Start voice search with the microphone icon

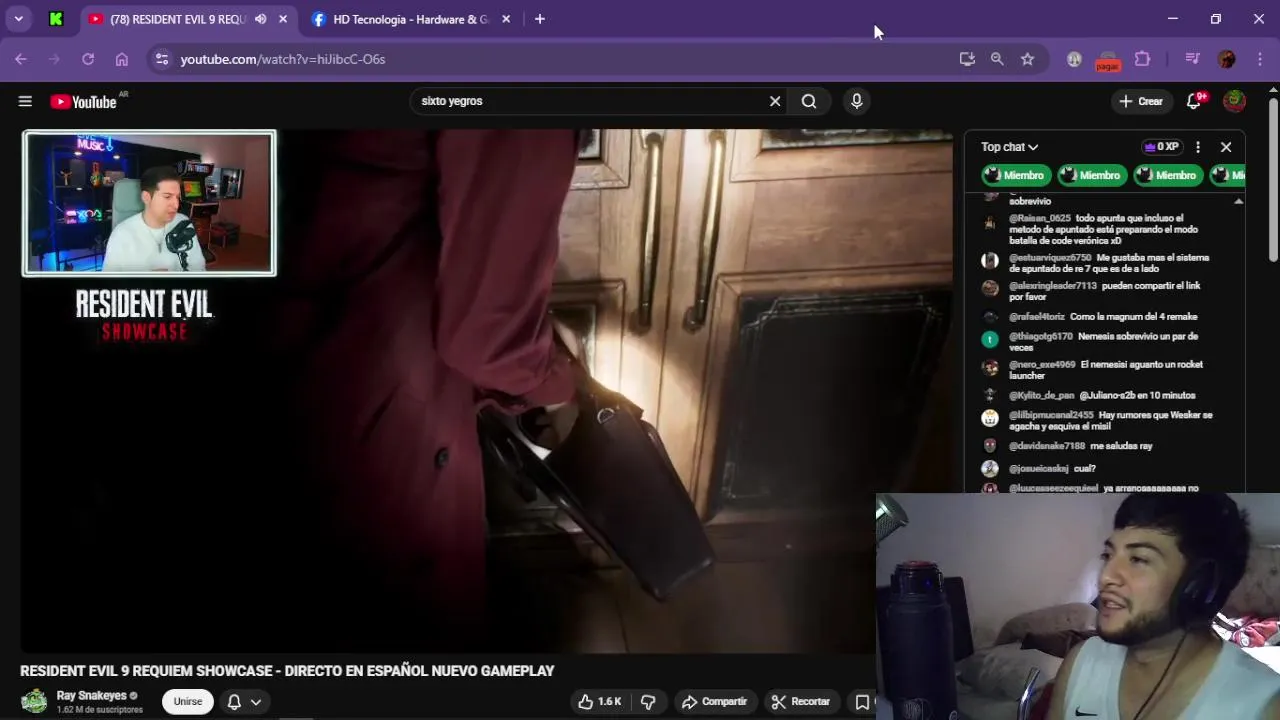[856, 101]
